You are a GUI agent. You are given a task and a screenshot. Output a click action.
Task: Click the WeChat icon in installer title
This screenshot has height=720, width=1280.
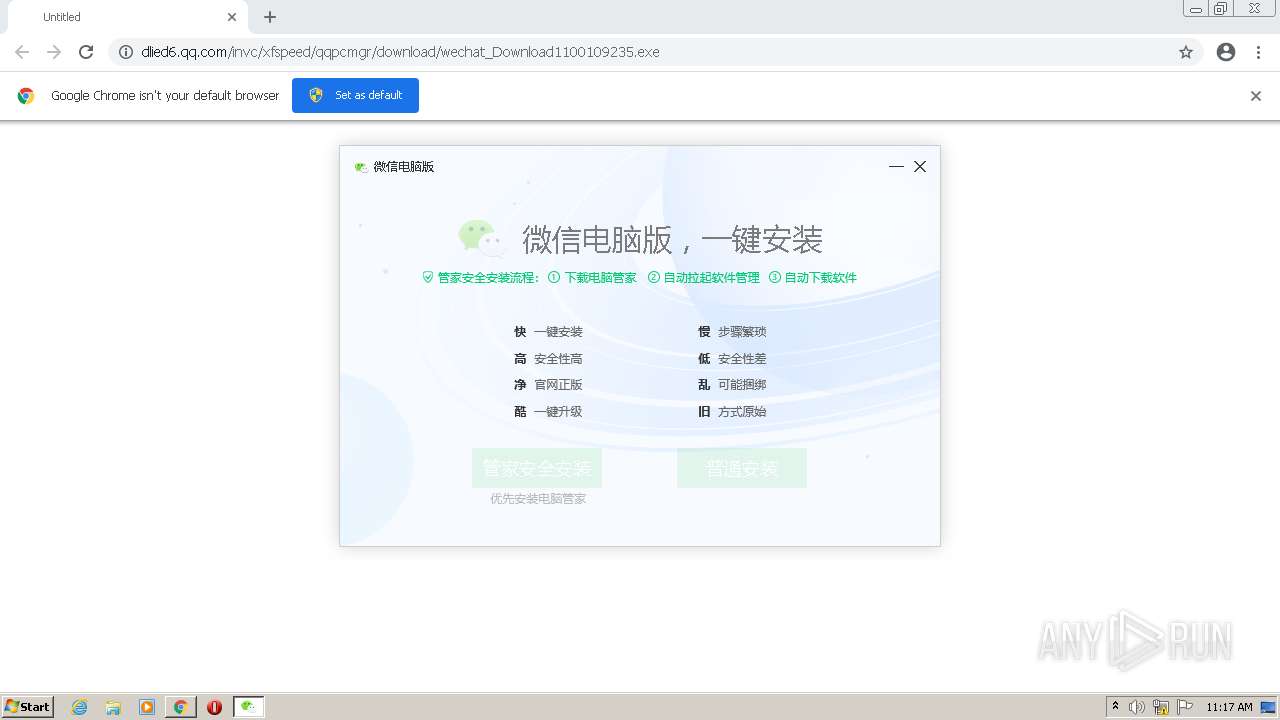[361, 167]
